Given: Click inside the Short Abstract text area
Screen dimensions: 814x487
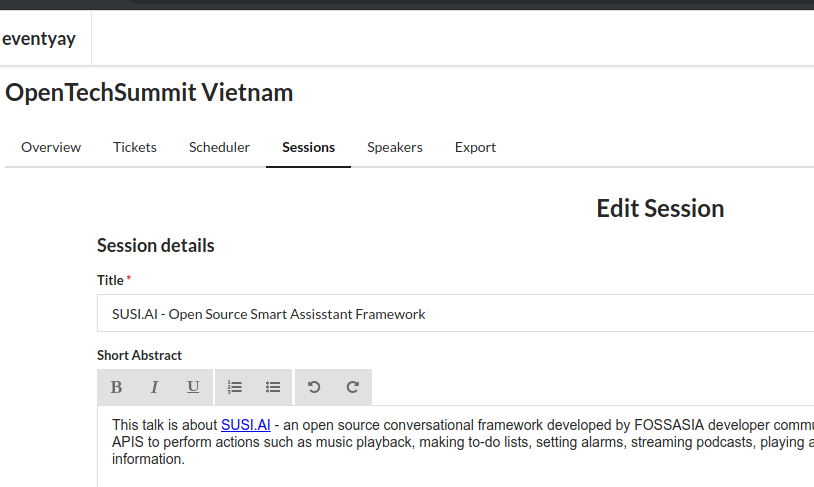Looking at the screenshot, I should tap(455, 447).
